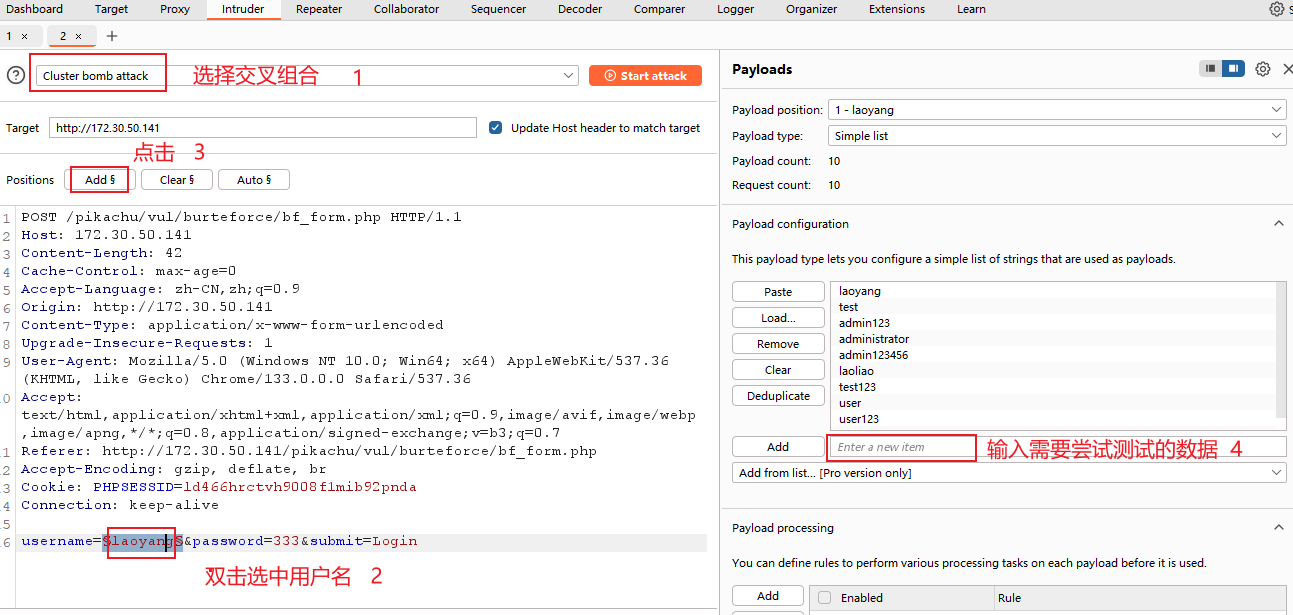Open attack type help question mark
Screen dimensions: 1293x615
pyautogui.click(x=16, y=75)
